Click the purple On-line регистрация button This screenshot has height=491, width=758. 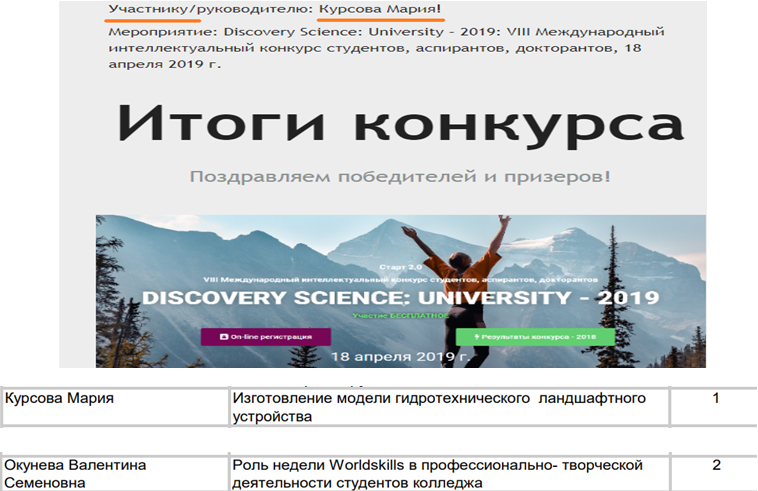[266, 337]
